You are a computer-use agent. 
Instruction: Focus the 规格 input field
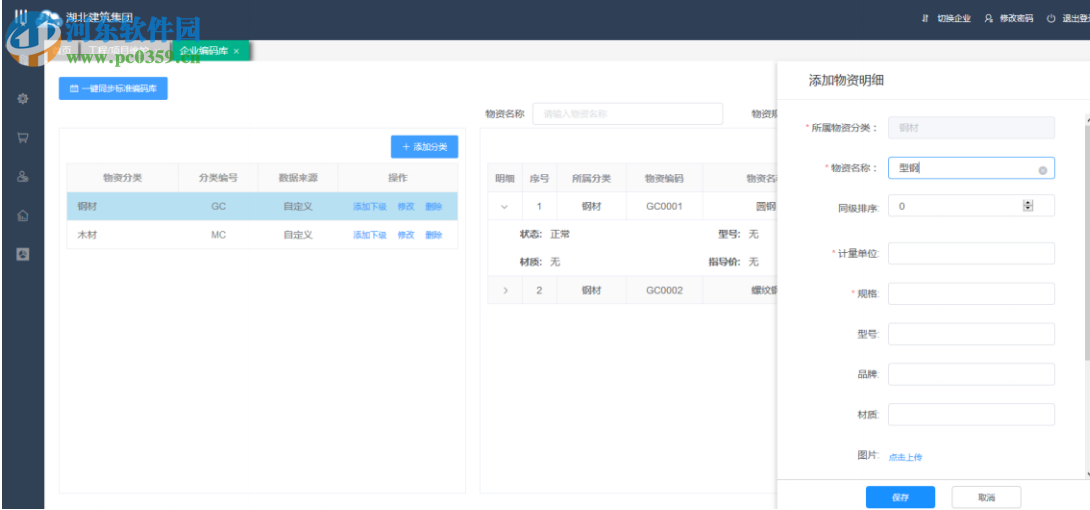pyautogui.click(x=971, y=294)
